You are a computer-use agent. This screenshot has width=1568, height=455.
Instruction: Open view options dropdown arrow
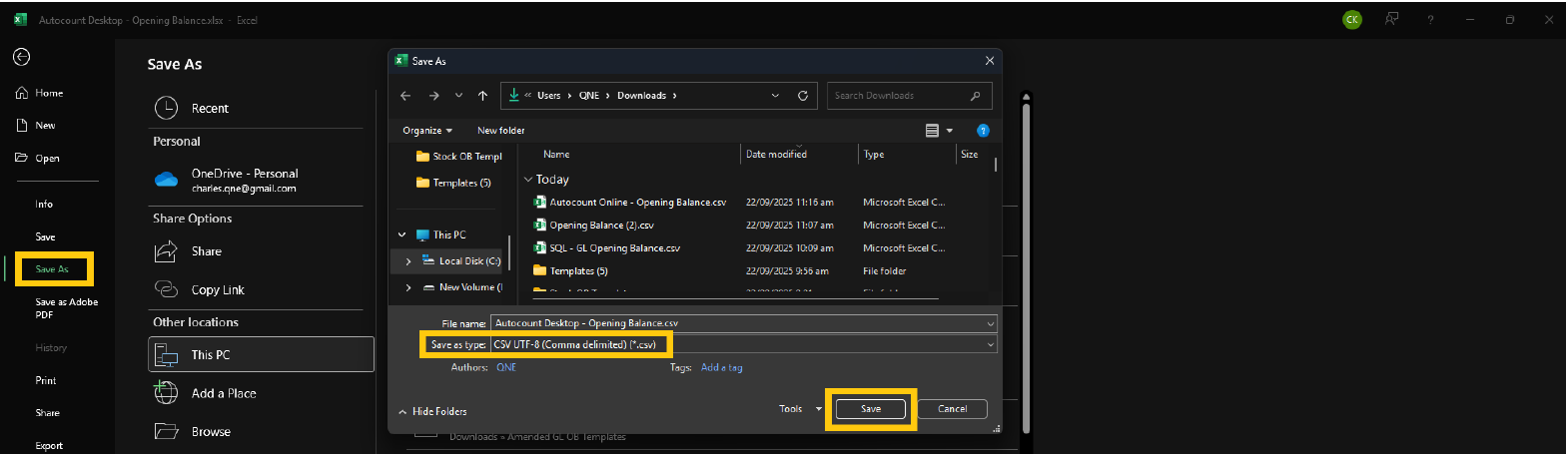coord(950,131)
